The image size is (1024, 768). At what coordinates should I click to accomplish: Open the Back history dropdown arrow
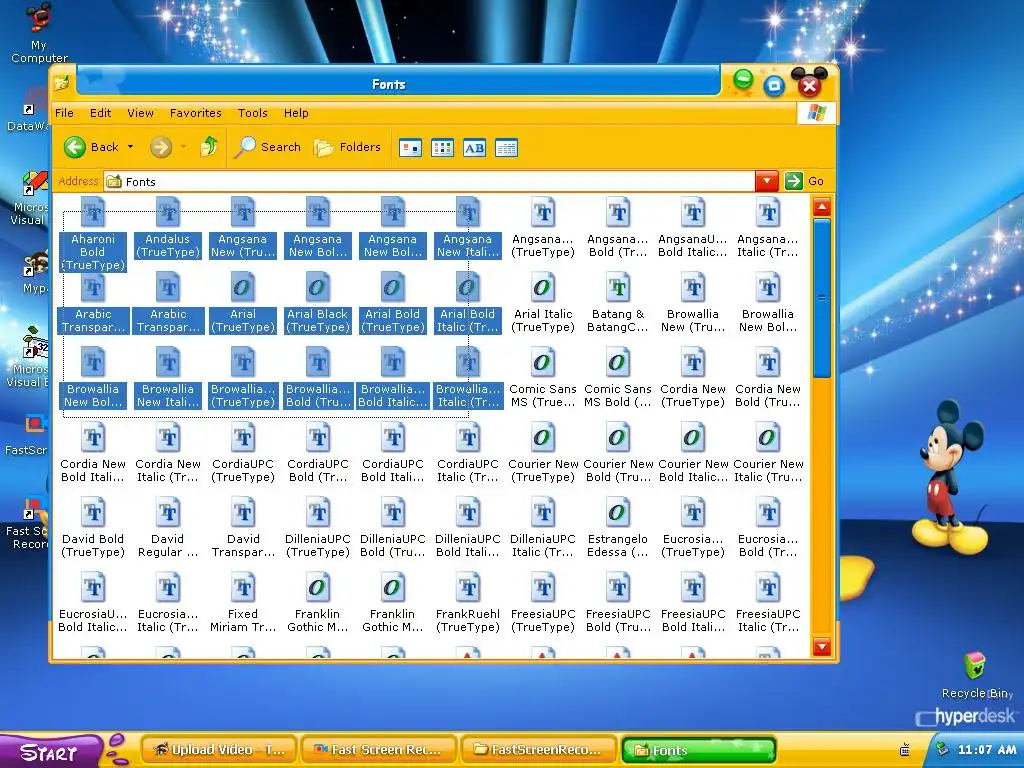pyautogui.click(x=131, y=147)
